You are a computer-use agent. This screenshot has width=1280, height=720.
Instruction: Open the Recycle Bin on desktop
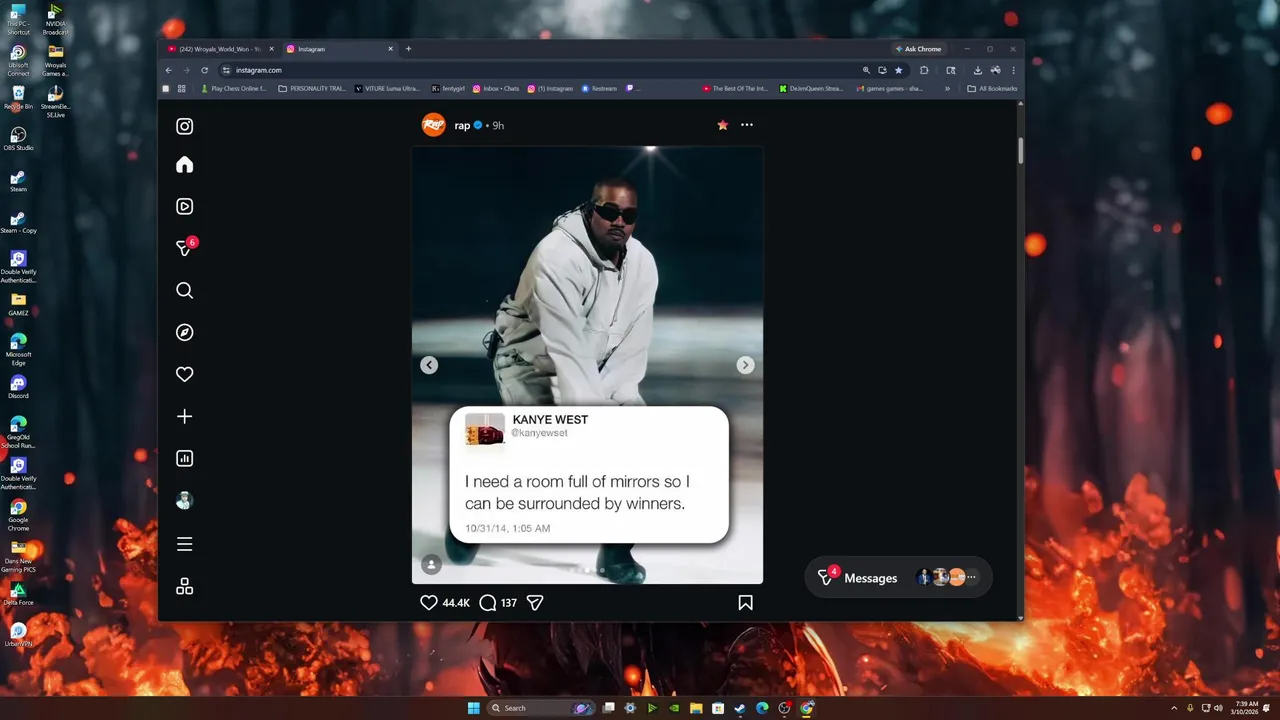[18, 97]
